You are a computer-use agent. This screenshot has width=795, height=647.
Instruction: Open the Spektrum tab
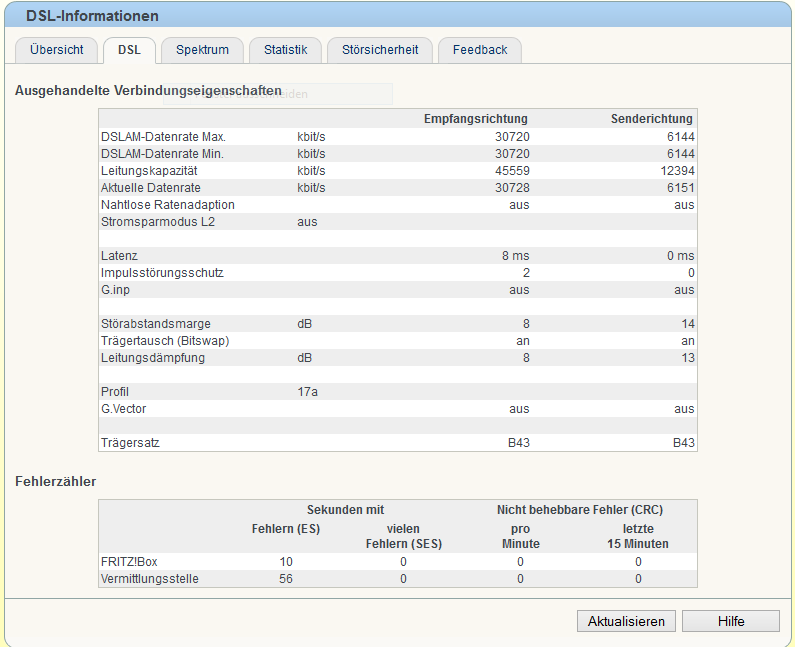pos(202,50)
